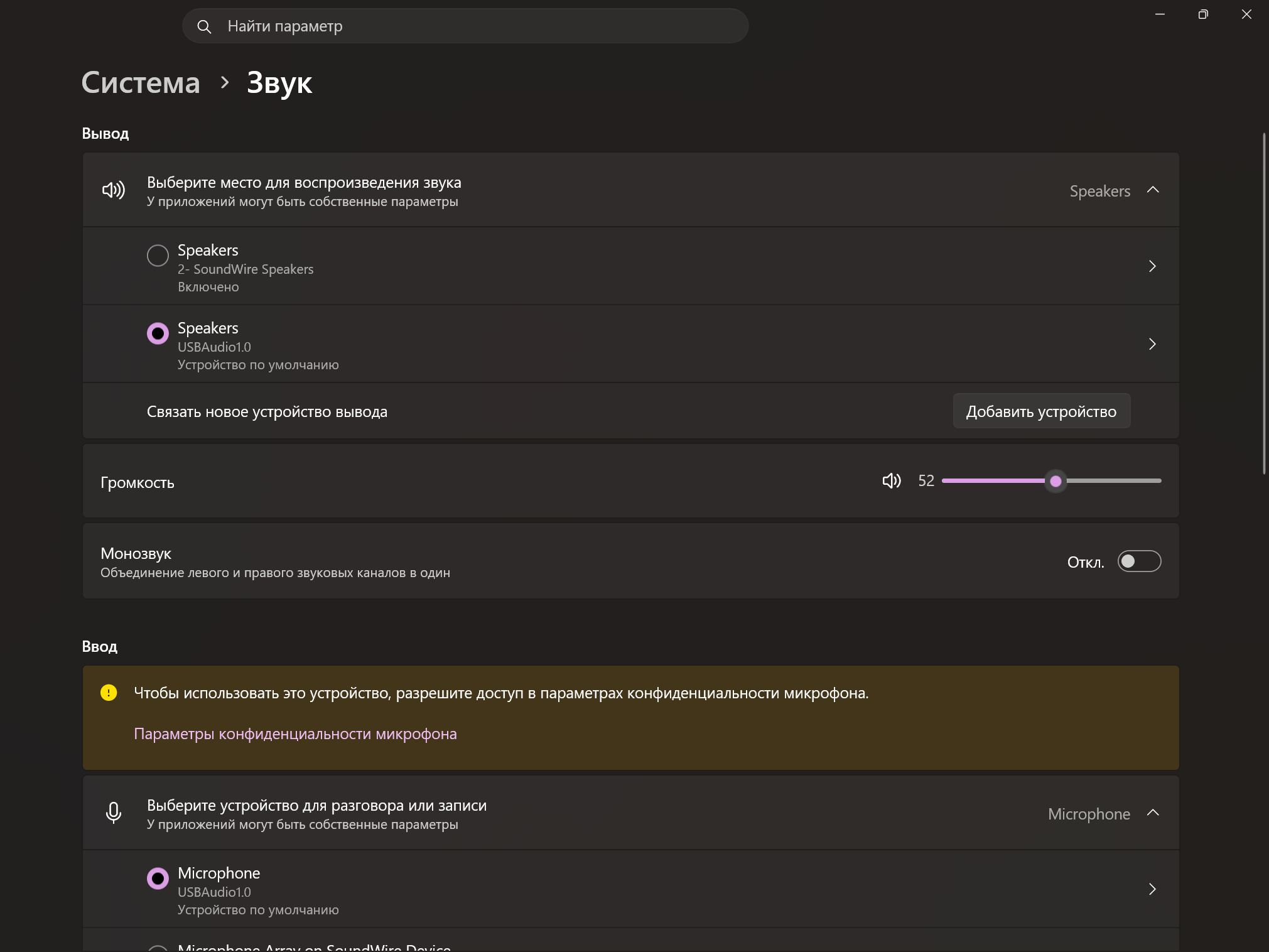
Task: Collapse the input device list chevron
Action: (1153, 813)
